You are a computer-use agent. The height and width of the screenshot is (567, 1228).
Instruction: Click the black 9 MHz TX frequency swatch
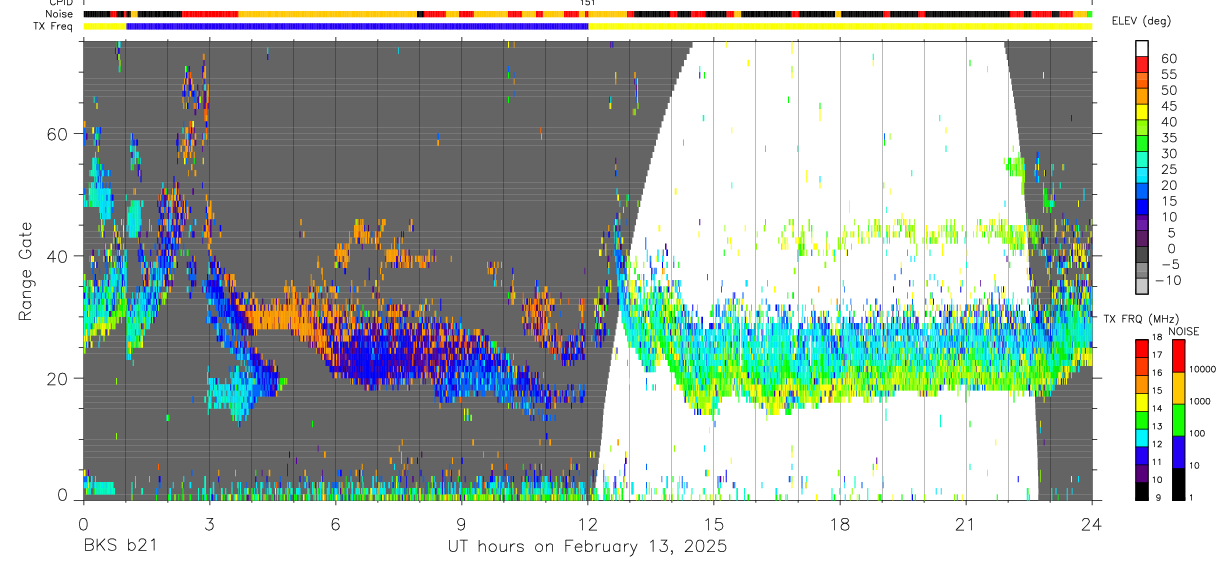pyautogui.click(x=1142, y=491)
